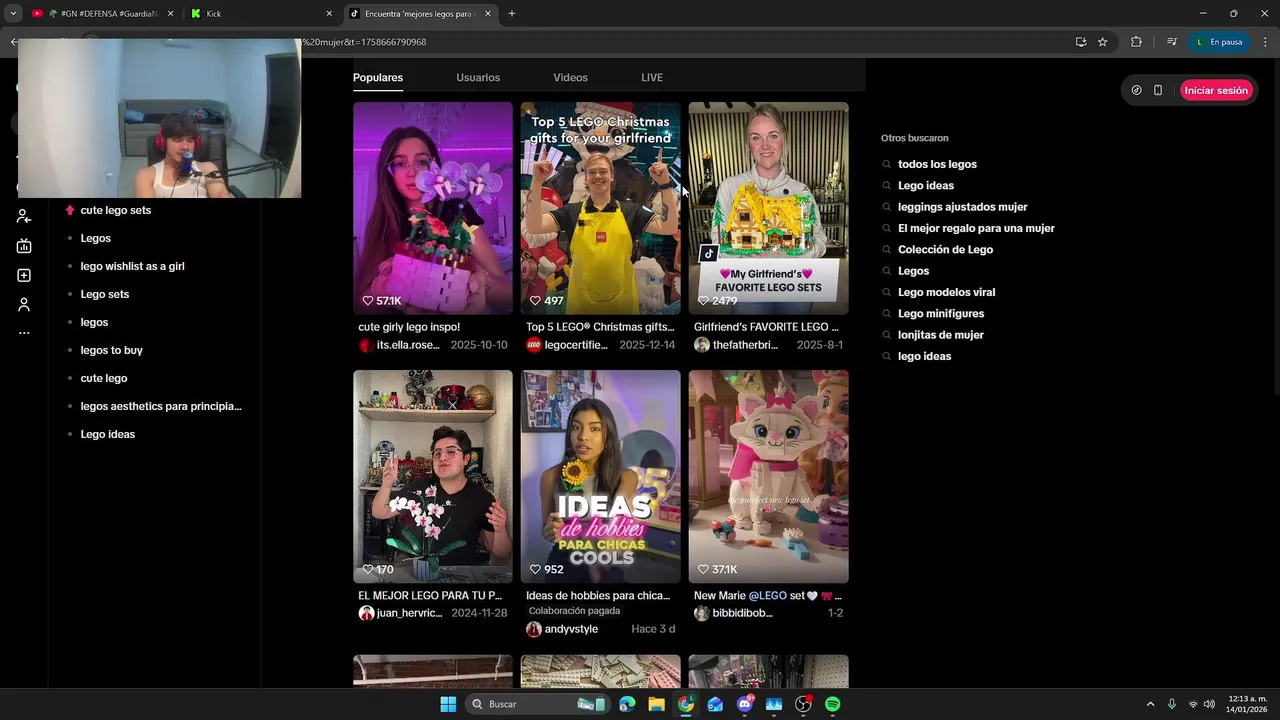Open the Top 5 LEGO Christmas gifts video
Screen dimensions: 1280x720
pyautogui.click(x=601, y=208)
